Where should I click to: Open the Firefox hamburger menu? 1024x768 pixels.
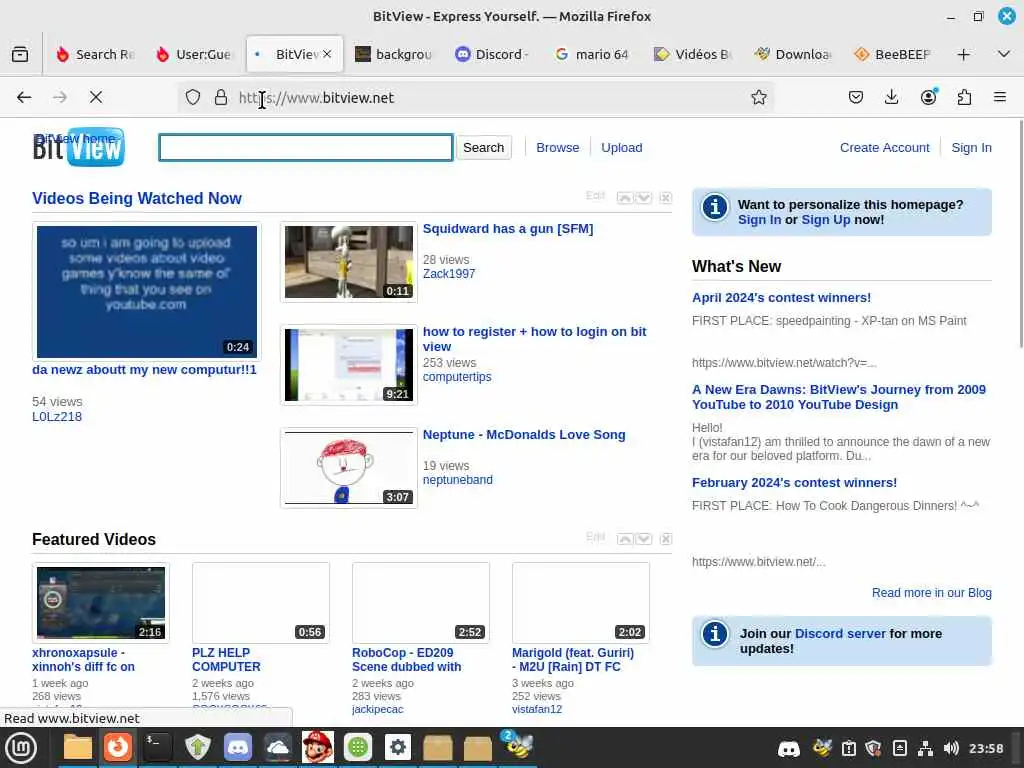[x=1000, y=97]
